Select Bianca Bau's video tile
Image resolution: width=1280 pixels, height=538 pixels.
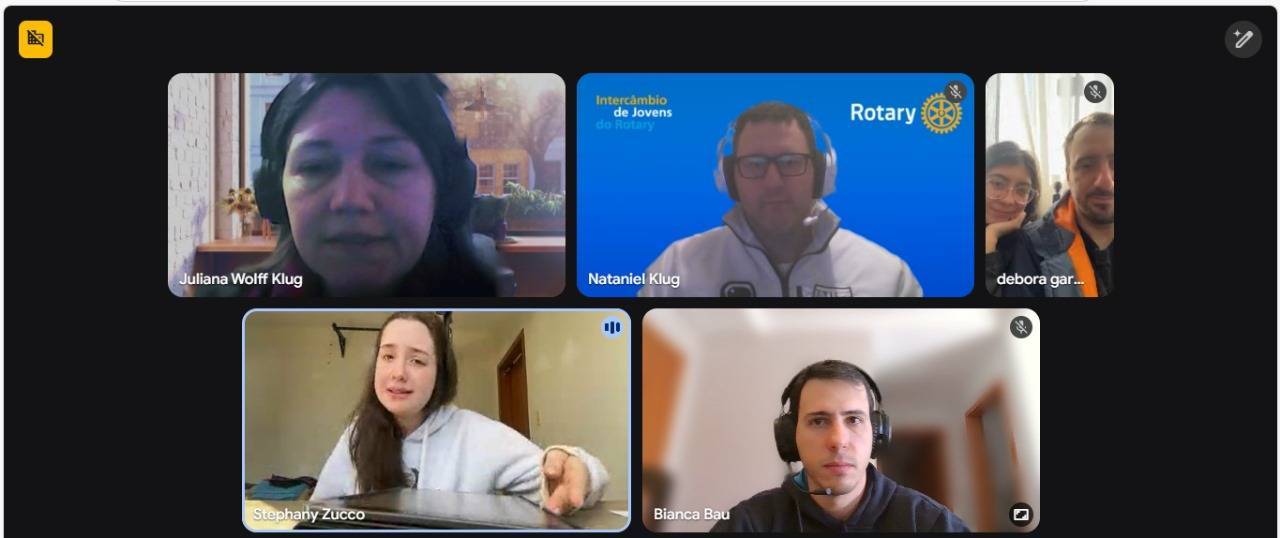point(840,420)
